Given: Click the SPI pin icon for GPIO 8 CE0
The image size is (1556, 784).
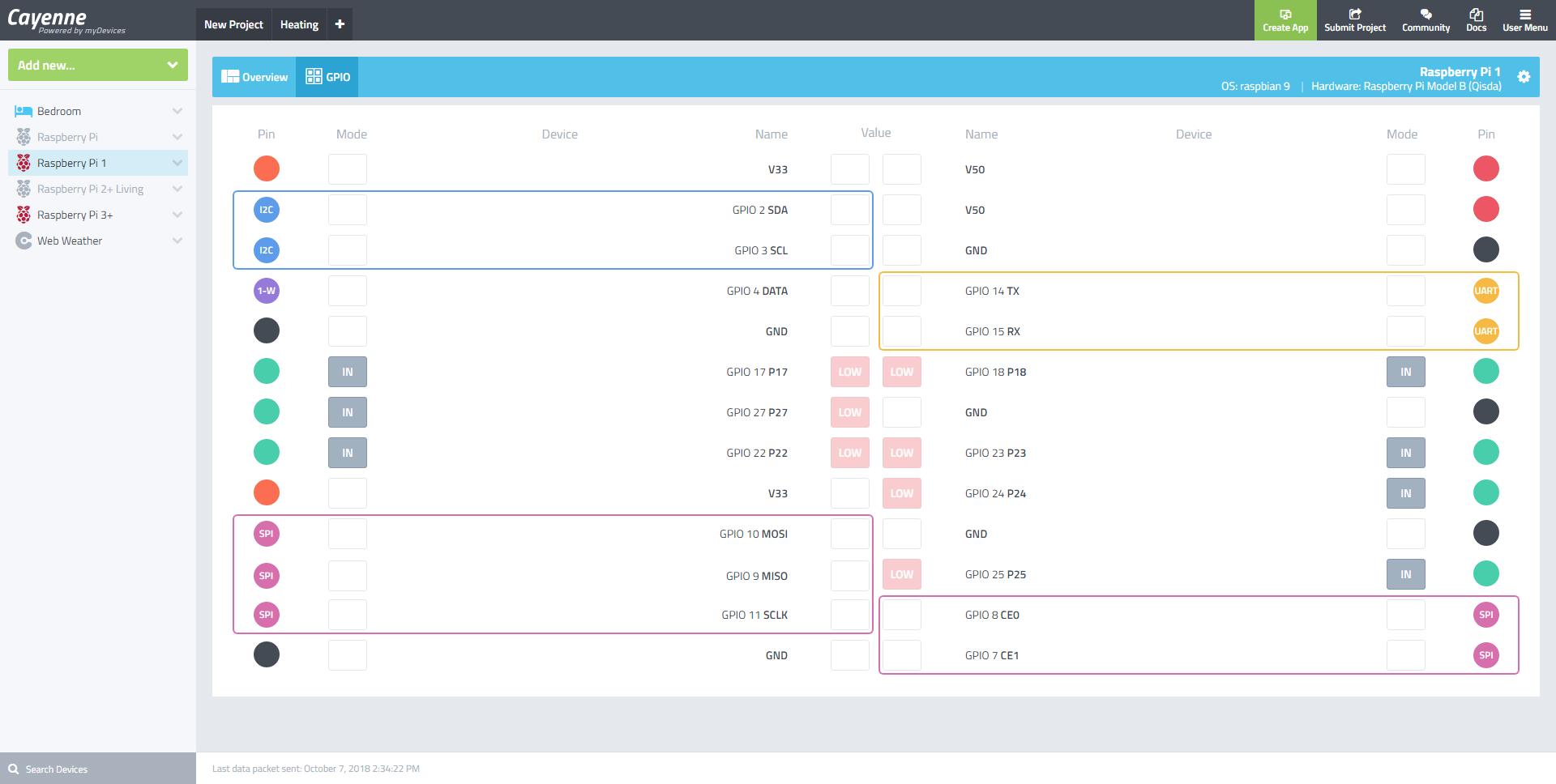Looking at the screenshot, I should point(1485,615).
